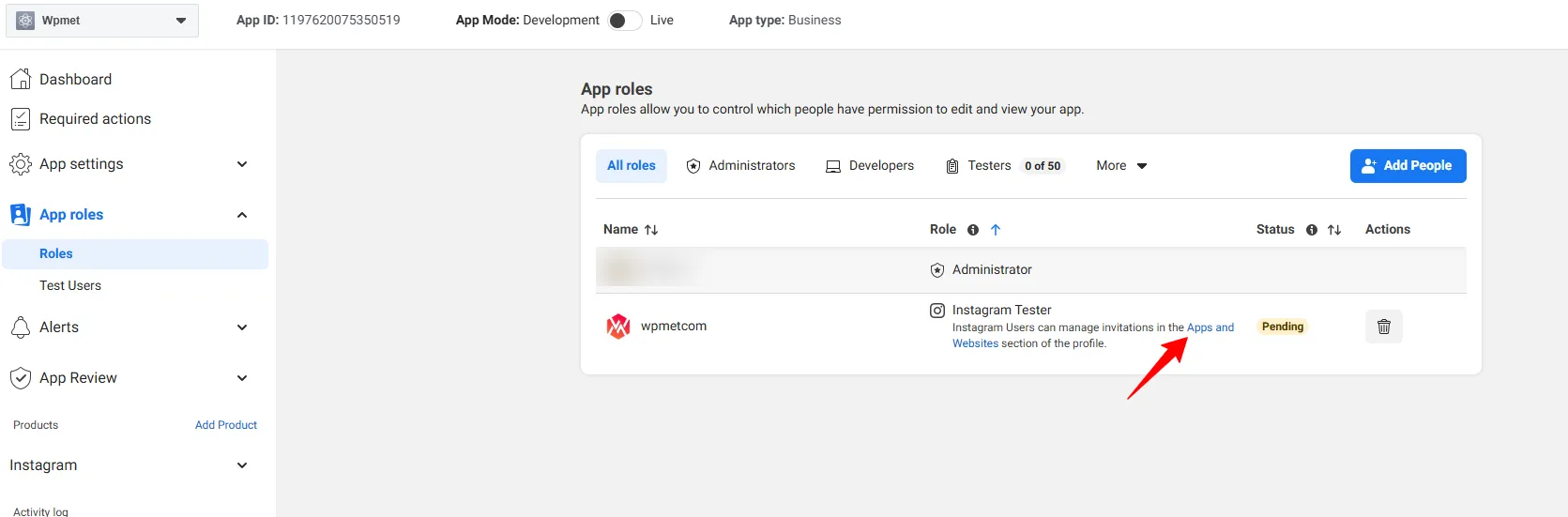Click the App type Business label
Viewport: 1568px width, 517px height.
click(814, 21)
